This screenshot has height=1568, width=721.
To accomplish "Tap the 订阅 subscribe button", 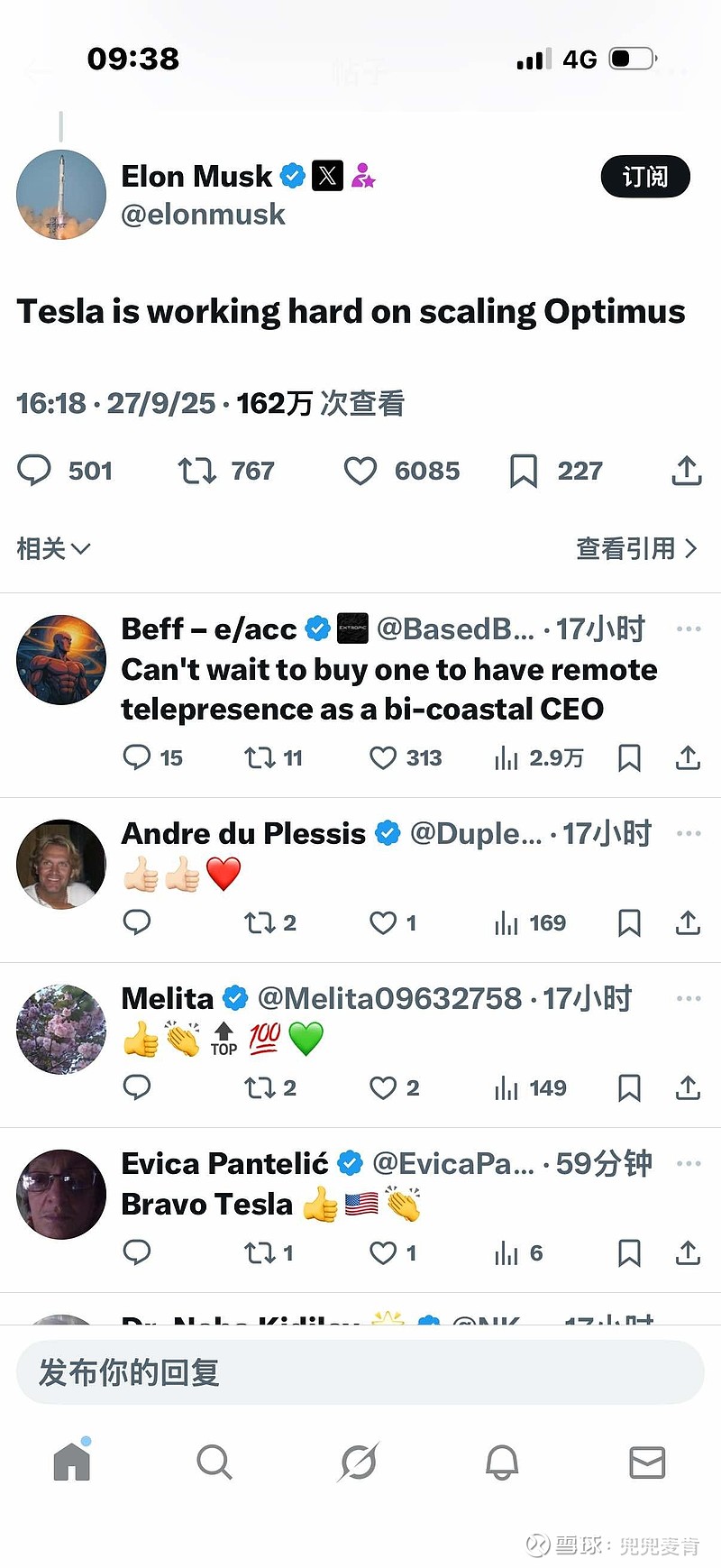I will (645, 177).
